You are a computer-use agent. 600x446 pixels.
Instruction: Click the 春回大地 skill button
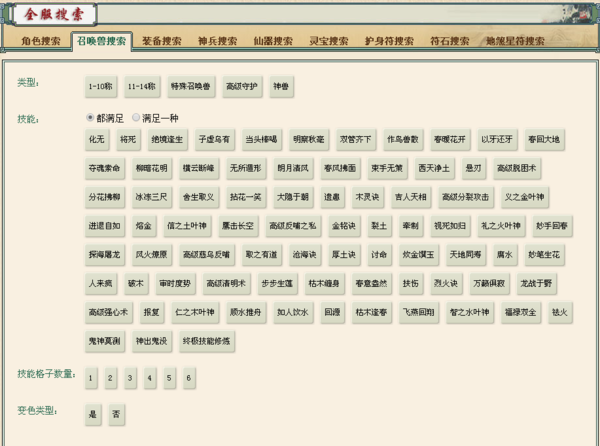click(x=544, y=139)
